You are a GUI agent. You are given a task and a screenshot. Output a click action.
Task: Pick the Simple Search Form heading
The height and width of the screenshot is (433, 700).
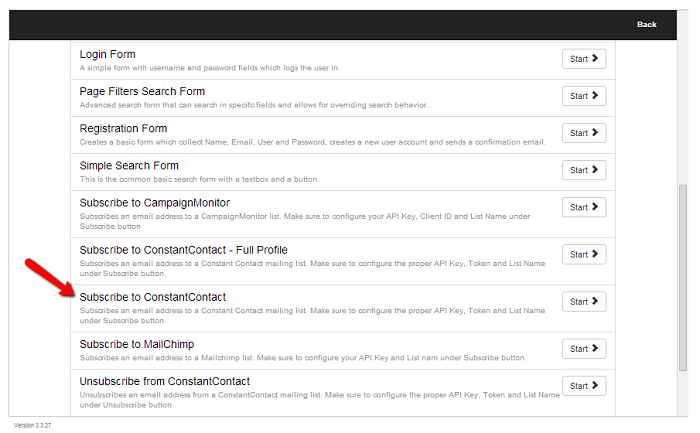coord(129,166)
